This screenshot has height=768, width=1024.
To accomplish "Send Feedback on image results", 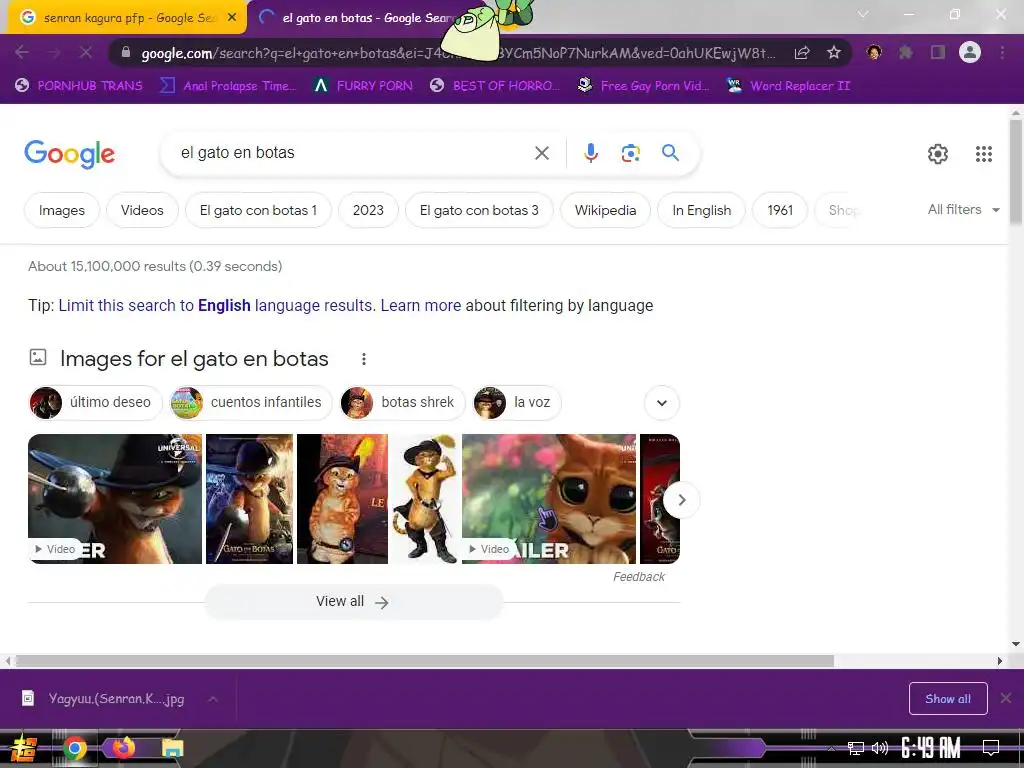I will click(639, 577).
